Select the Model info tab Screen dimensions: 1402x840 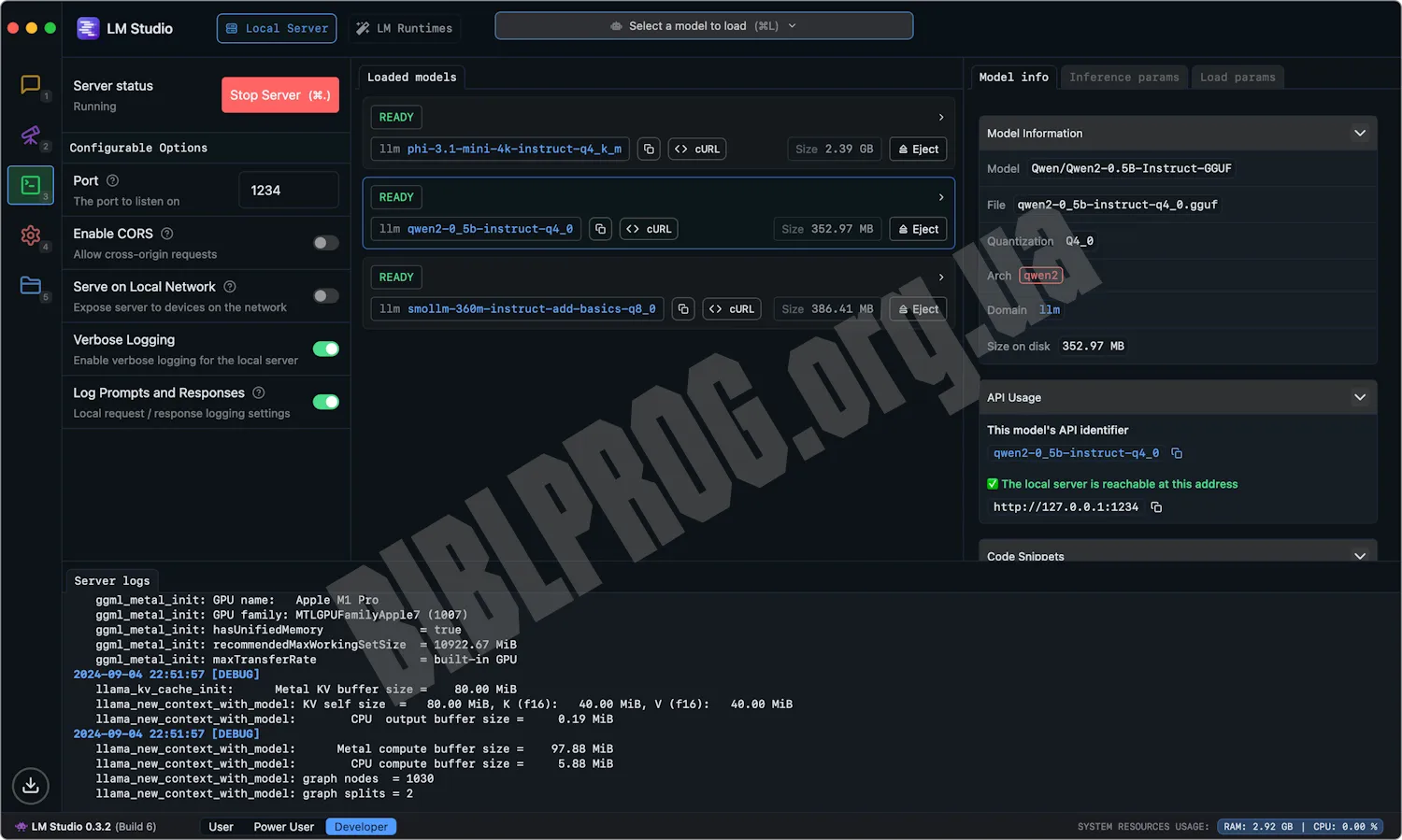coord(1013,78)
